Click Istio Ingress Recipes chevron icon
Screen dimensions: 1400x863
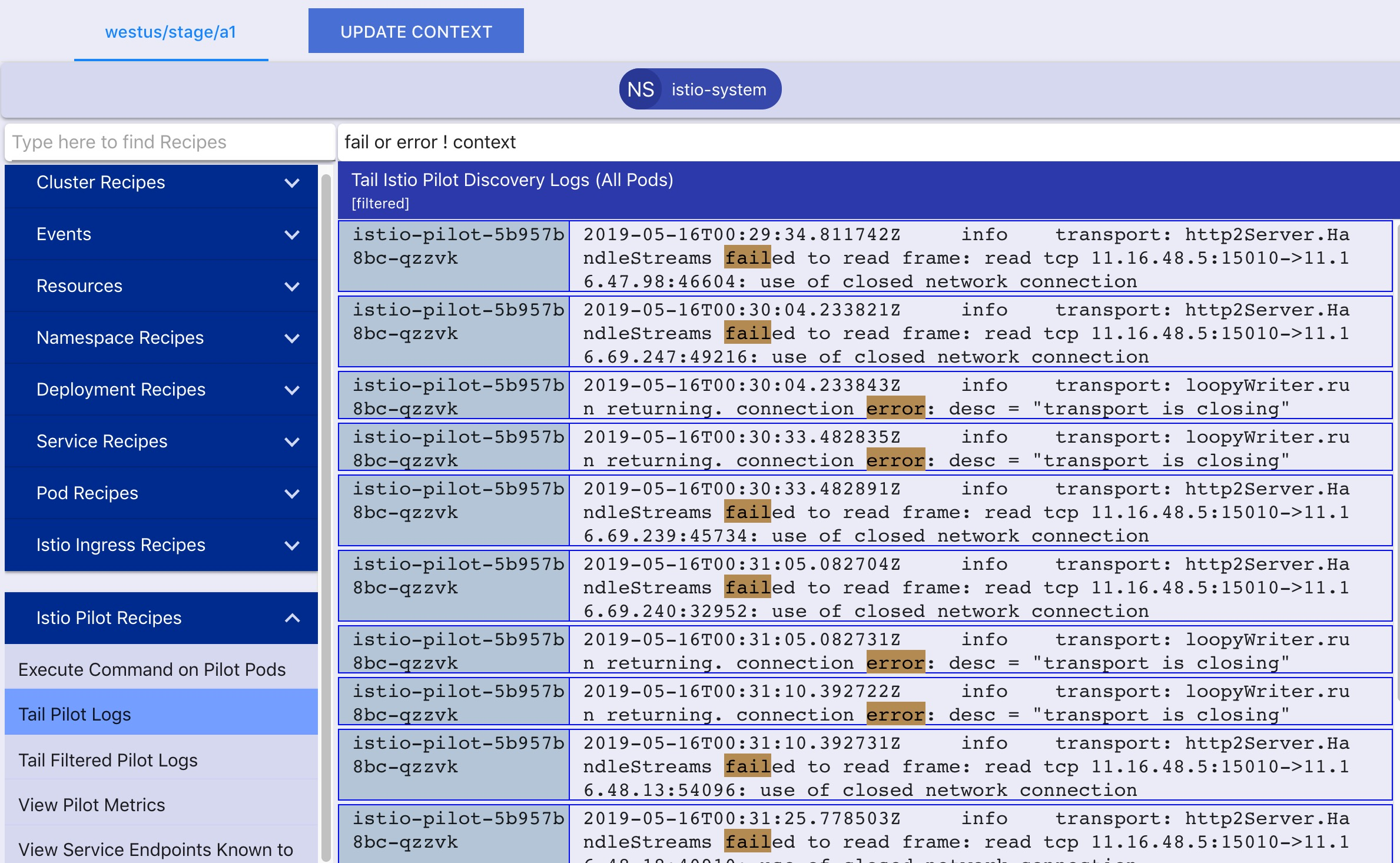point(292,546)
